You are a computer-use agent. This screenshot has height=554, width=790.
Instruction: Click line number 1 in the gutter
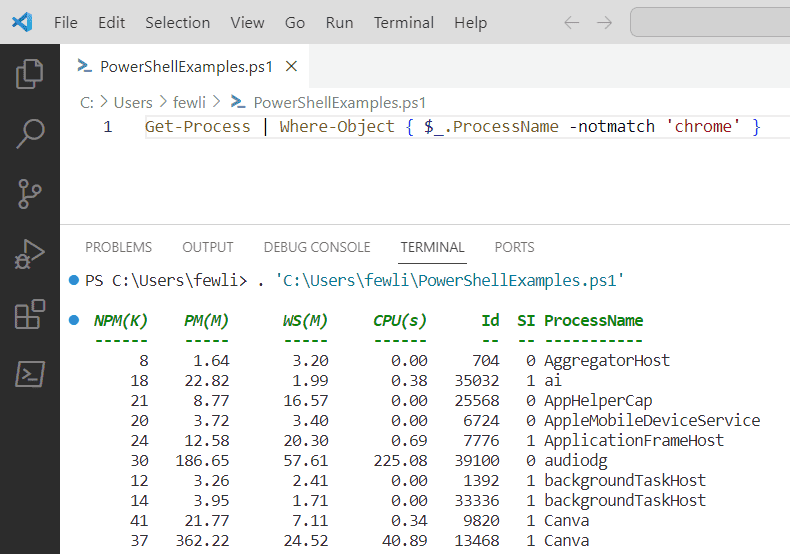(107, 126)
